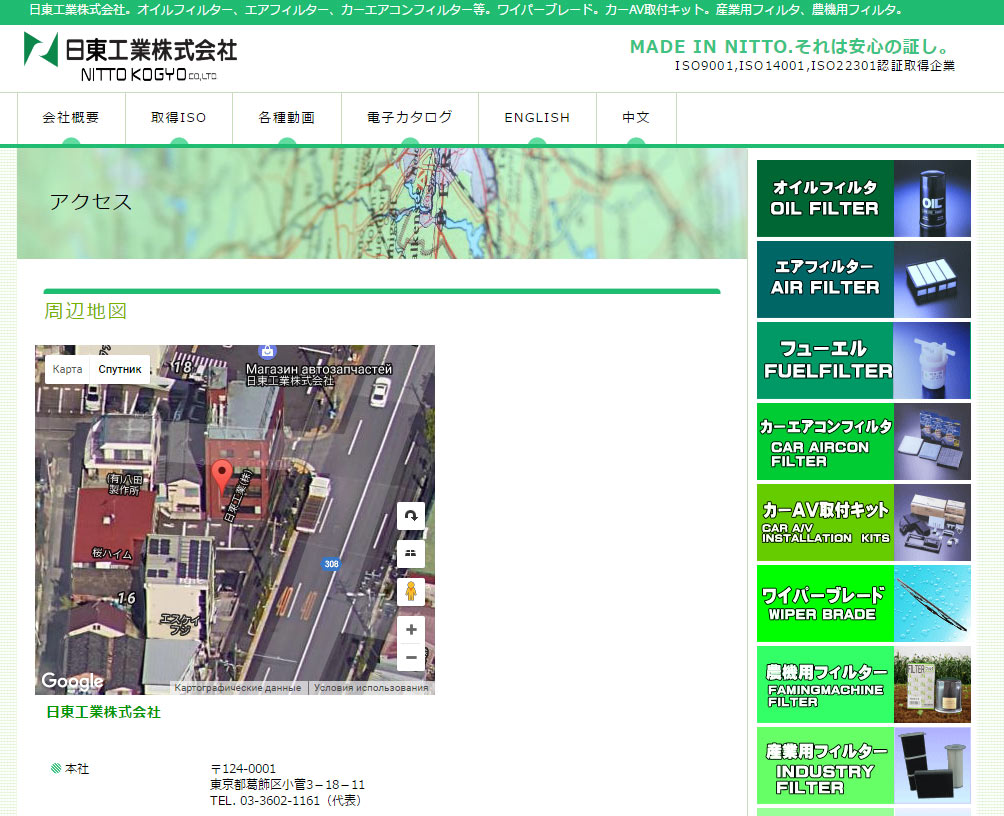1004x816 pixels.
Task: Toggle the map tilt view button
Action: (x=411, y=553)
